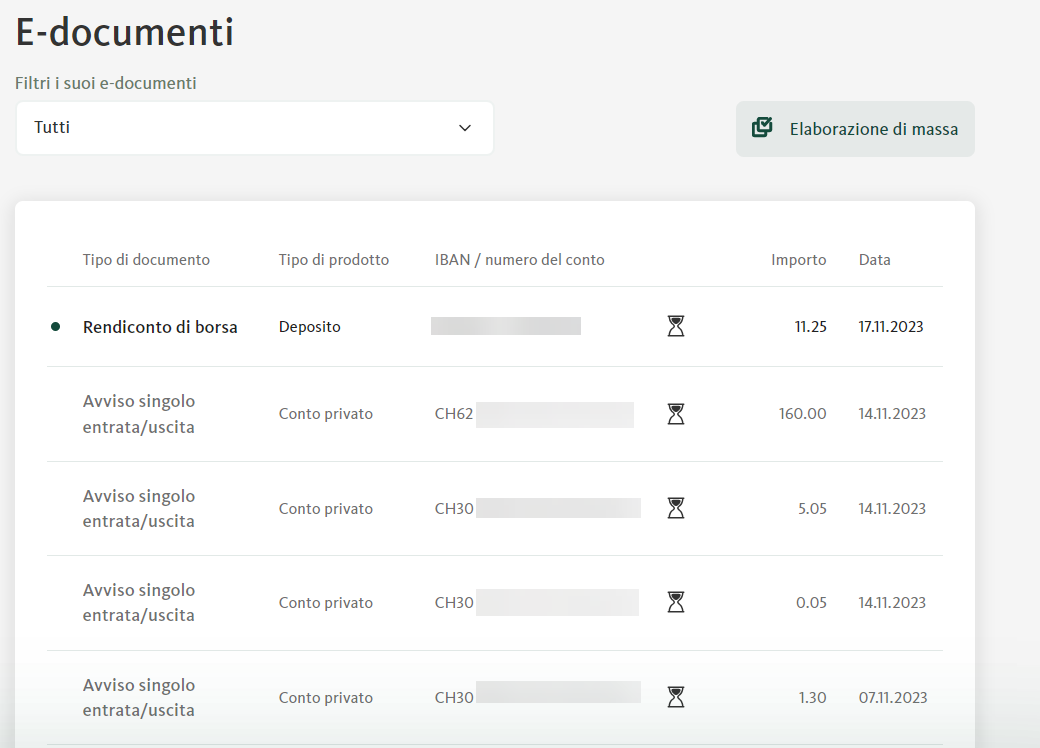Sort by the Importo column header
The height and width of the screenshot is (748, 1040).
point(798,259)
